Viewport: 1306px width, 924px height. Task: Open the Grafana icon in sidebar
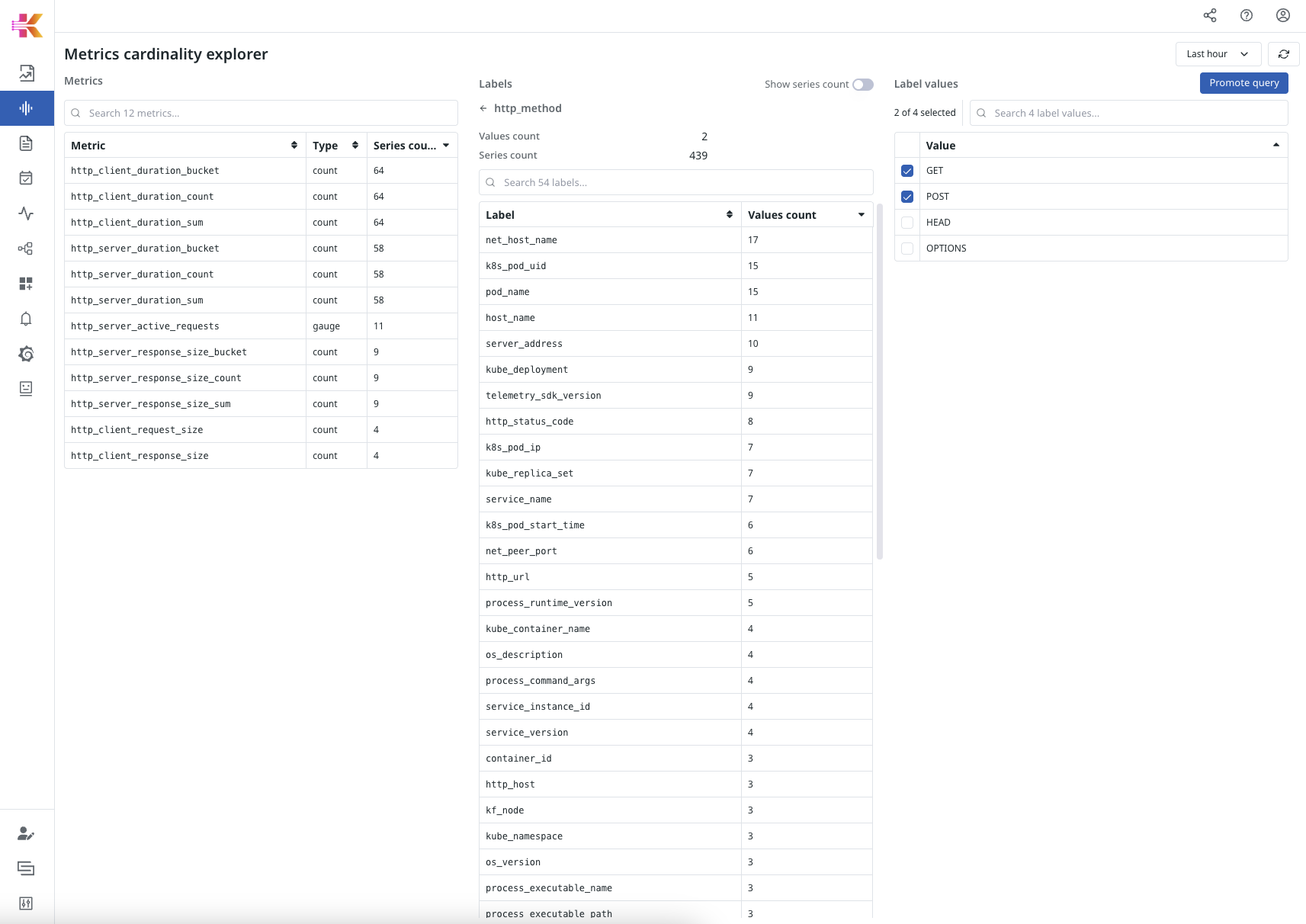tap(27, 354)
